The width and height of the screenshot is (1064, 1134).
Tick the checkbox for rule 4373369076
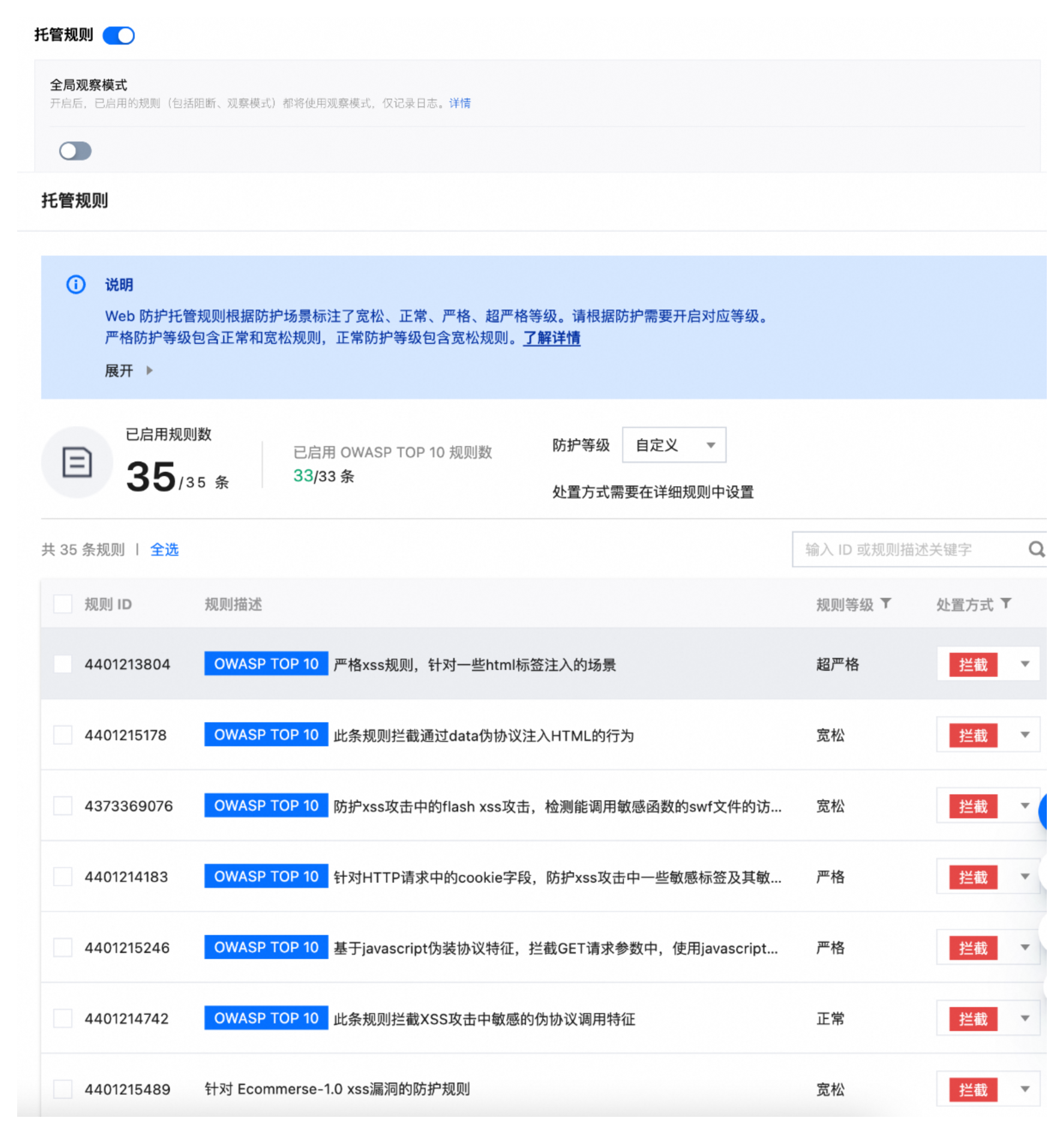pos(63,806)
